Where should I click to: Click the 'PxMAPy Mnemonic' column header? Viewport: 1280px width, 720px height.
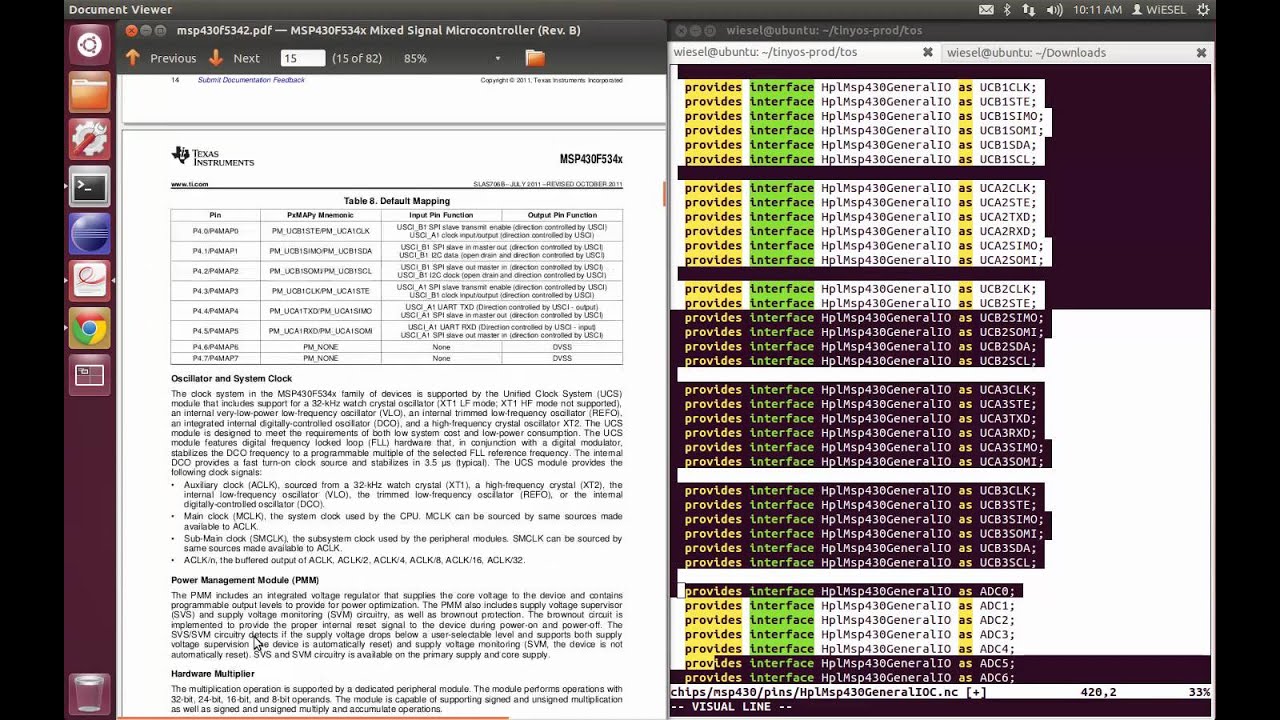click(321, 215)
